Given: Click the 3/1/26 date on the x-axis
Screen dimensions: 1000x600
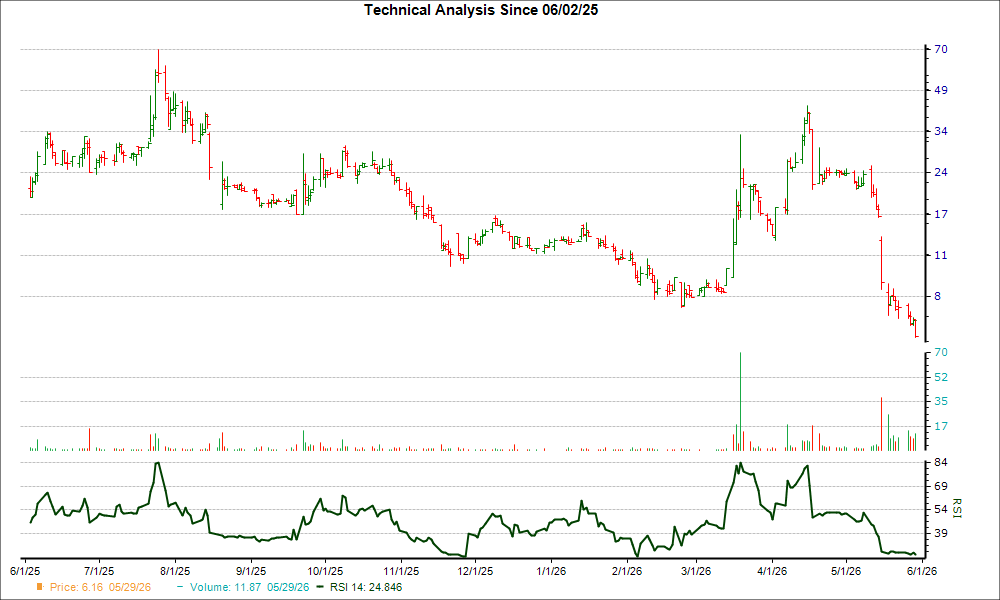Looking at the screenshot, I should pyautogui.click(x=696, y=571).
